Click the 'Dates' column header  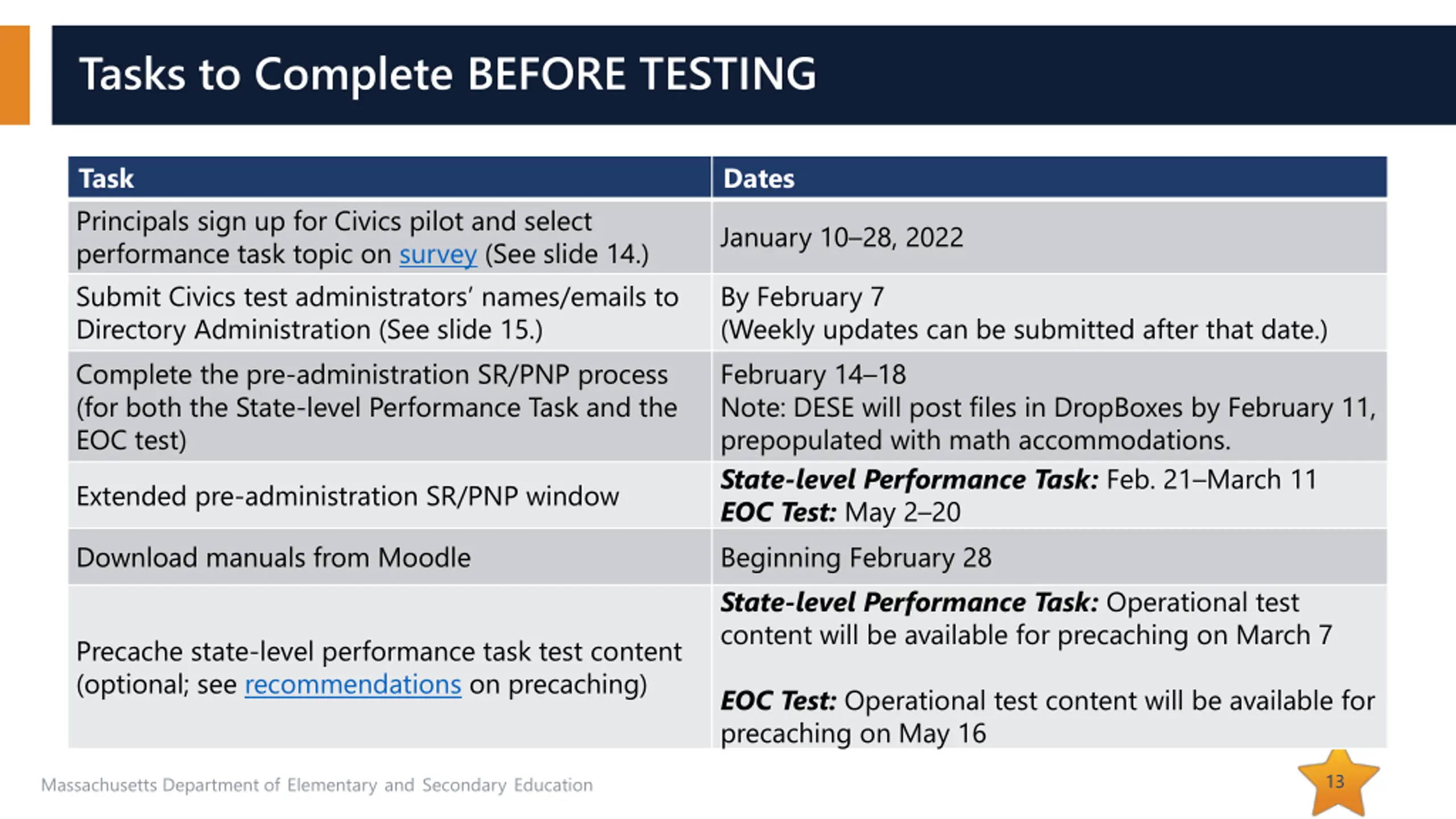coord(758,179)
